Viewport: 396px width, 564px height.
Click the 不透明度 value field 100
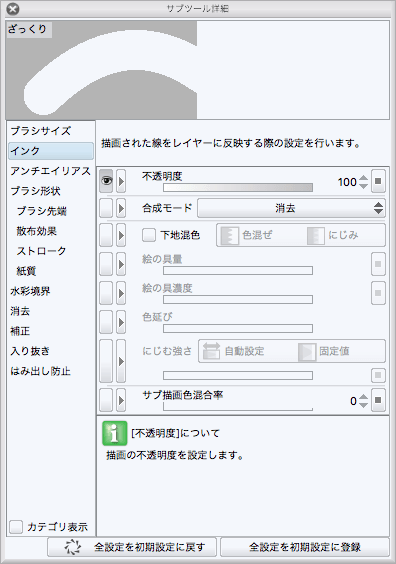click(347, 182)
